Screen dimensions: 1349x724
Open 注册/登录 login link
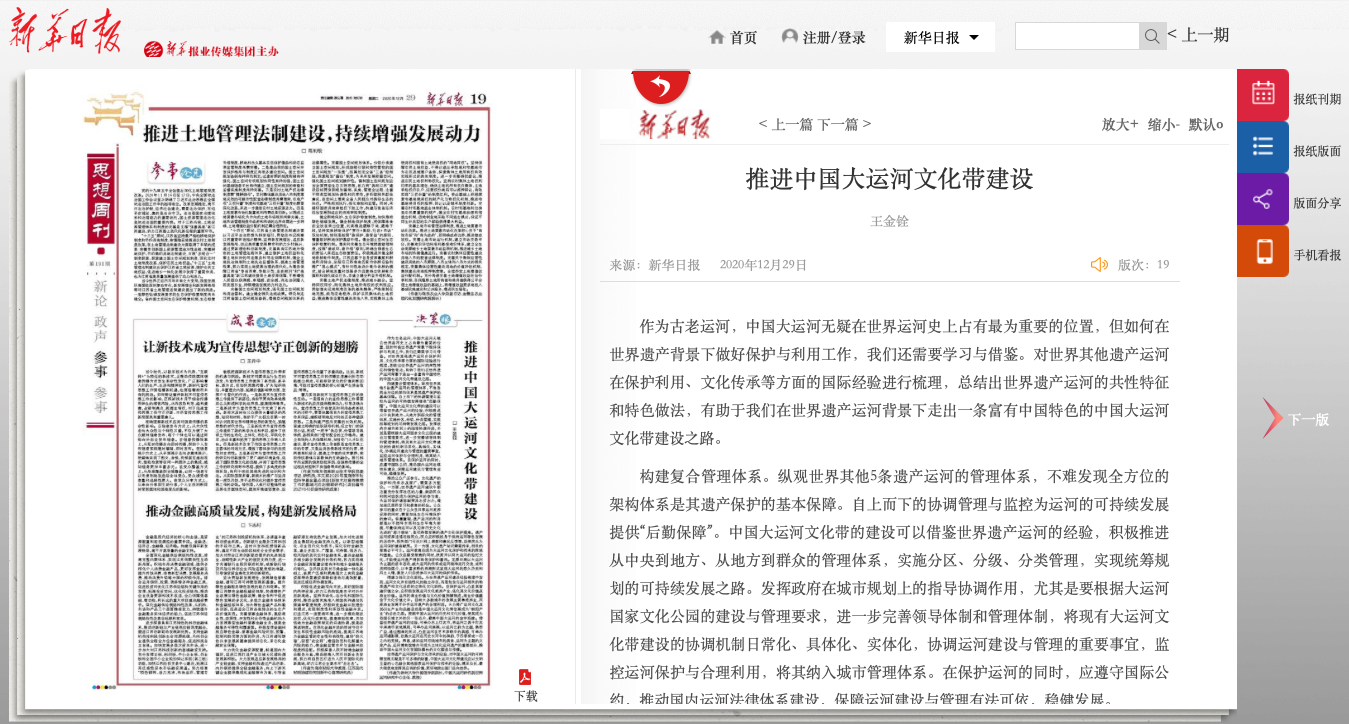[x=824, y=37]
